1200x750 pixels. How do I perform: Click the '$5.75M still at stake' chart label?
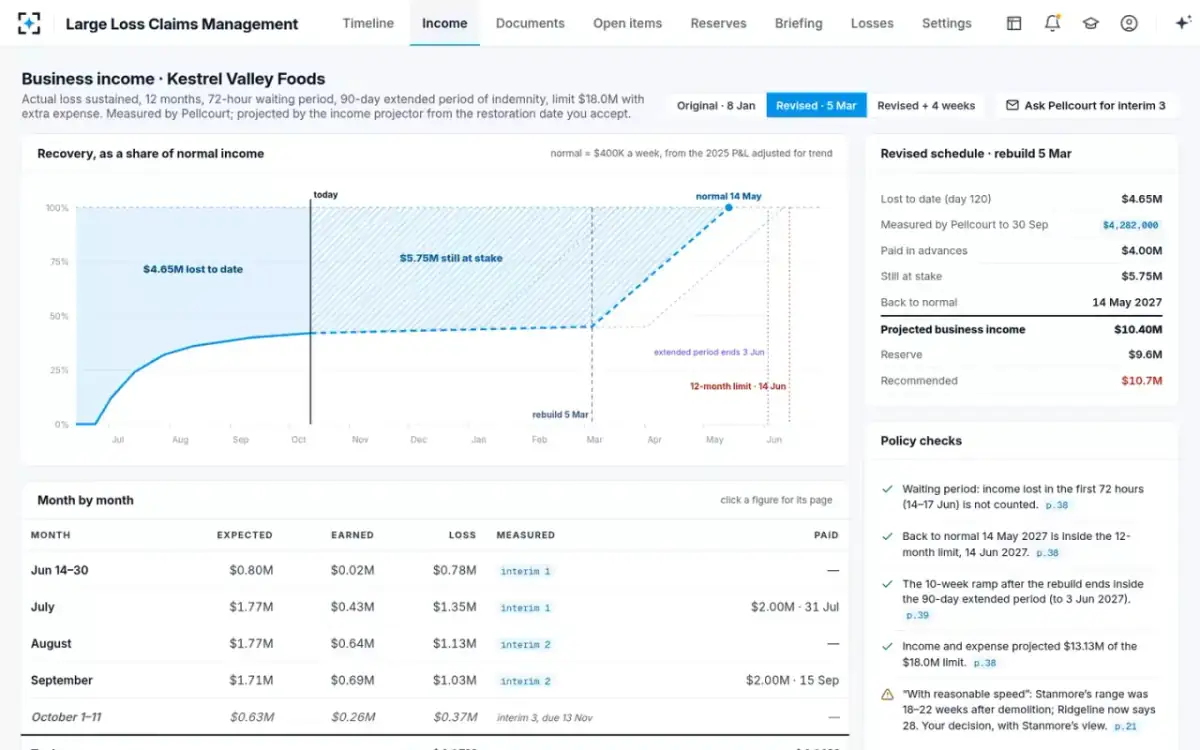pos(450,258)
